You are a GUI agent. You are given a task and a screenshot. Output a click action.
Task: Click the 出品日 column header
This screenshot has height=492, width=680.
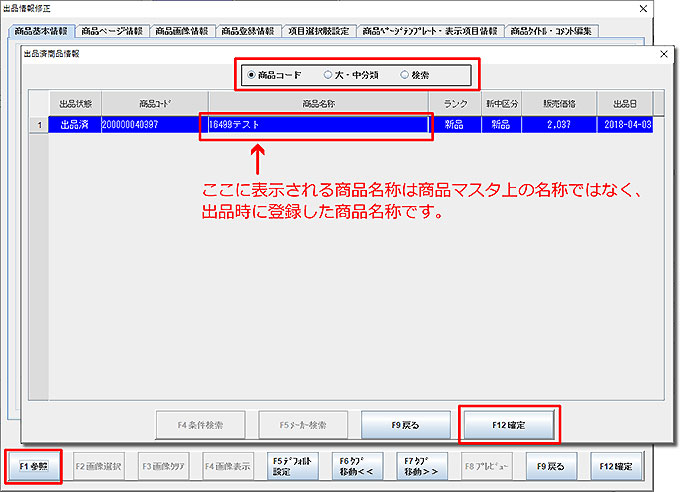point(625,104)
